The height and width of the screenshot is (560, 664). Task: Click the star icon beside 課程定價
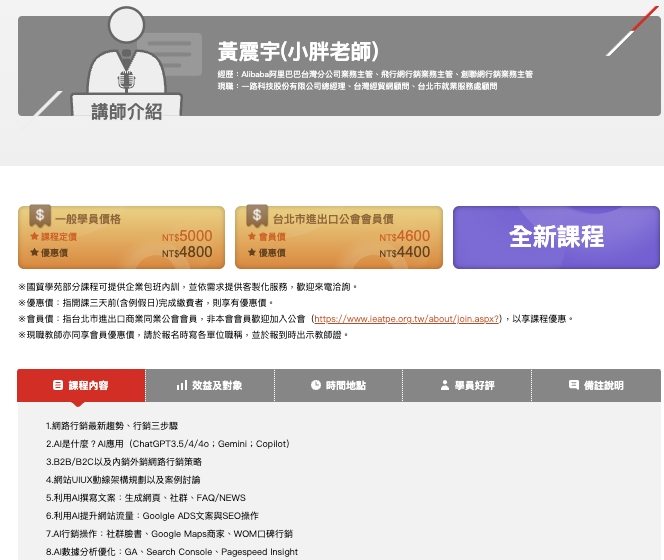(34, 237)
